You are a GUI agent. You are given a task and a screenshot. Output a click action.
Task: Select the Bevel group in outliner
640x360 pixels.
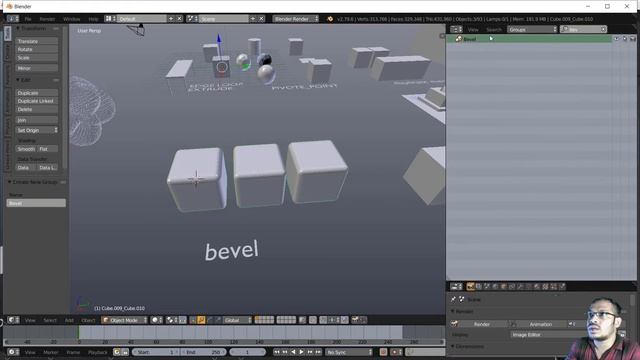click(x=469, y=39)
